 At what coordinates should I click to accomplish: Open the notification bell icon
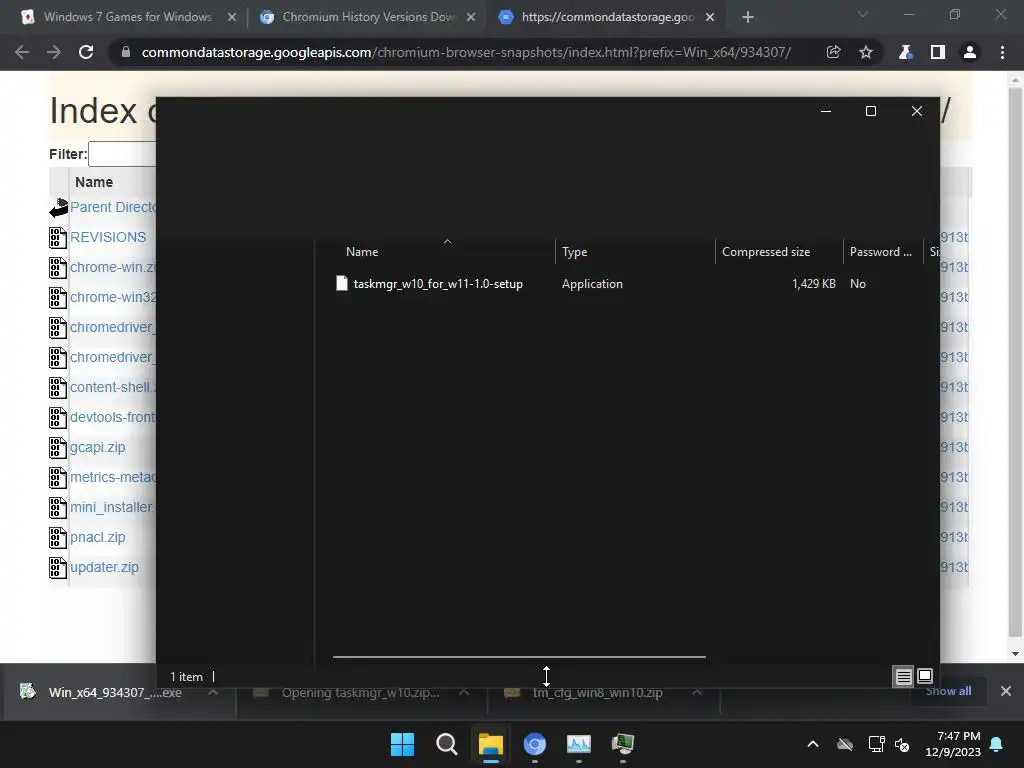pos(997,744)
